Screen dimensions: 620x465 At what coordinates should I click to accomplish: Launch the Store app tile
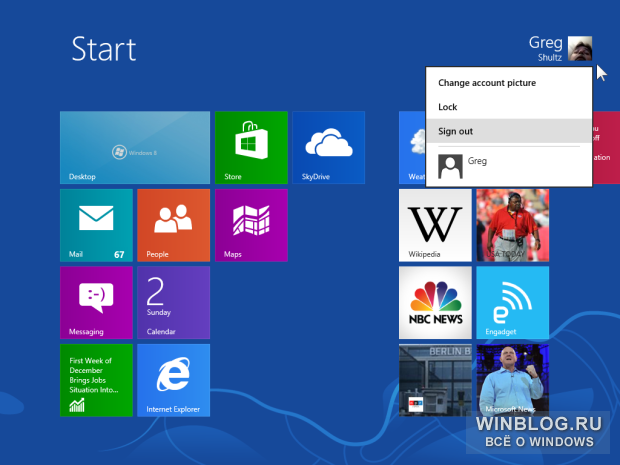251,147
